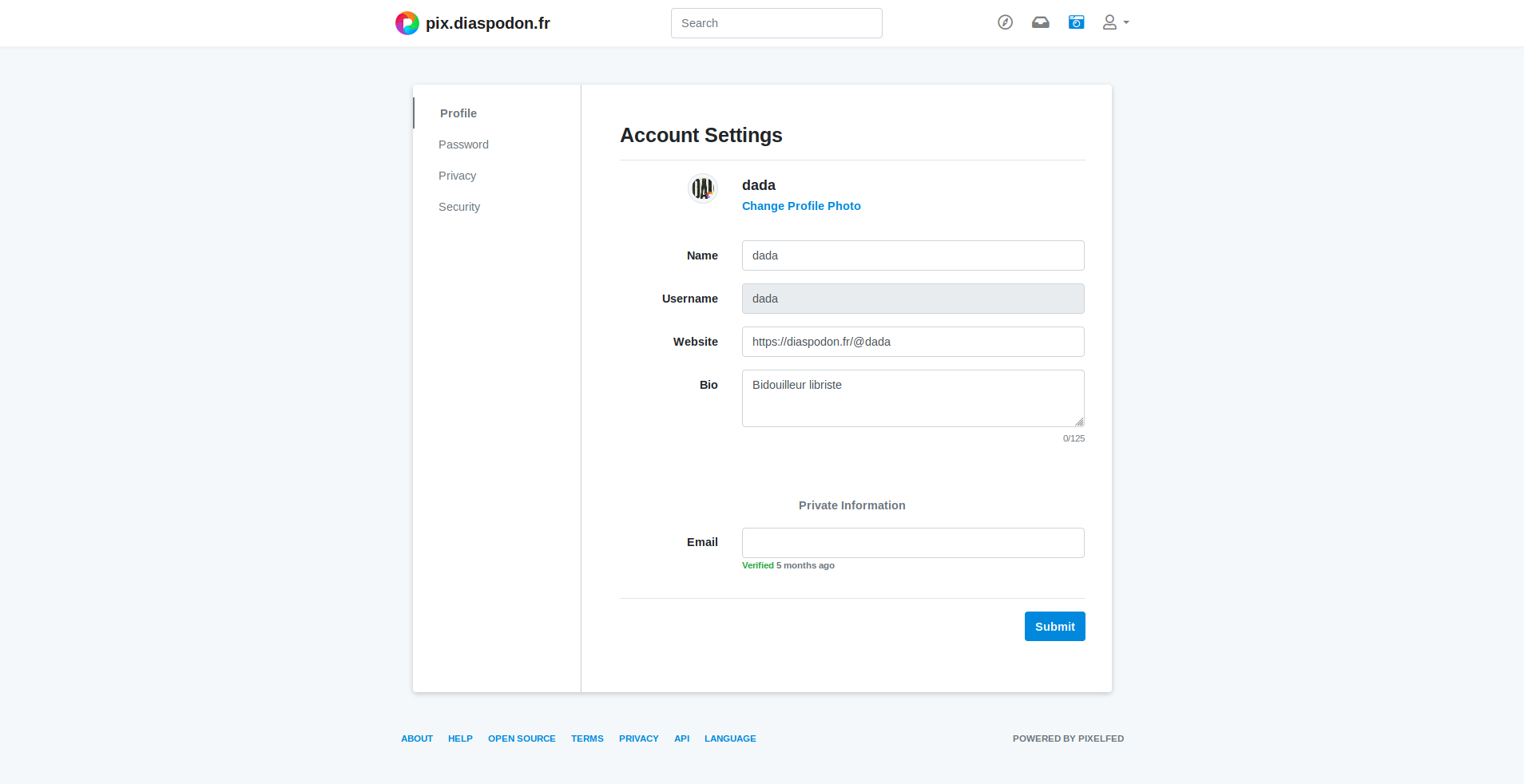Click the pix.diaspodon.fr site title

click(x=487, y=23)
